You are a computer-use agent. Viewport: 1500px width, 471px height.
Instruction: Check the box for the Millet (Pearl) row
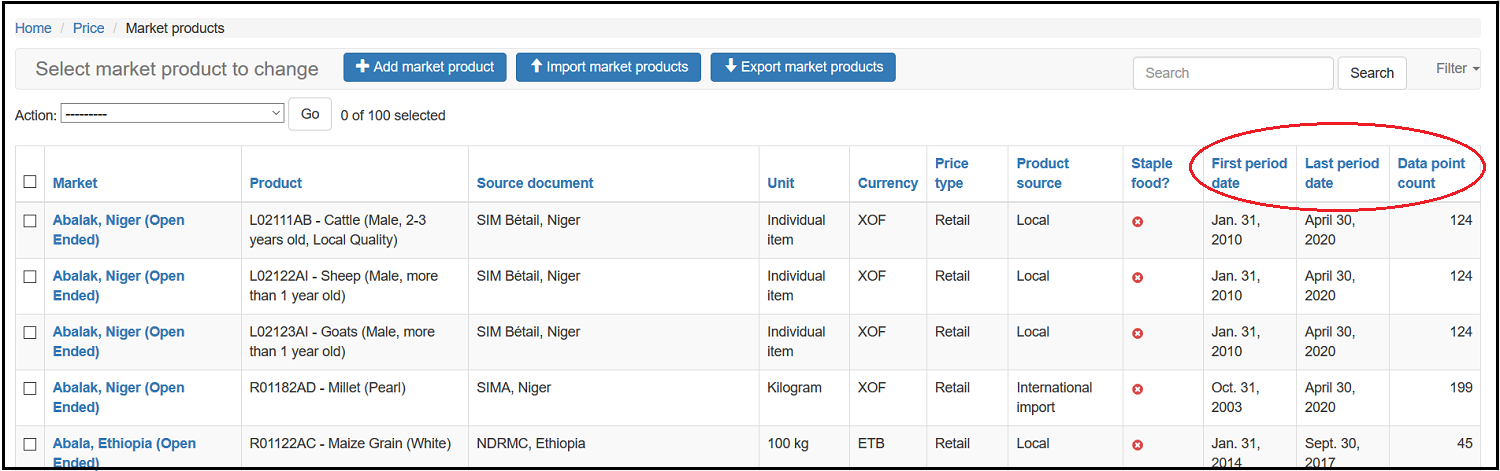tap(30, 389)
